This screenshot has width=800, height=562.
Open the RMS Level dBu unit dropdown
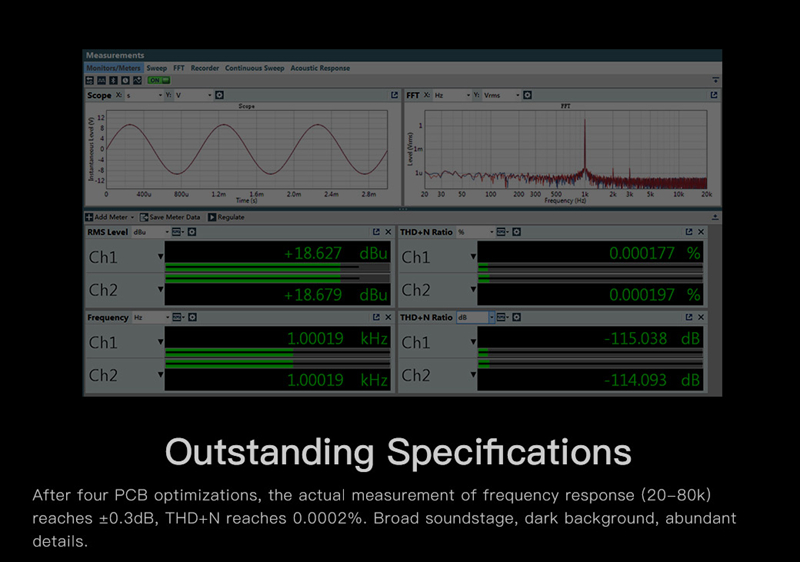150,232
